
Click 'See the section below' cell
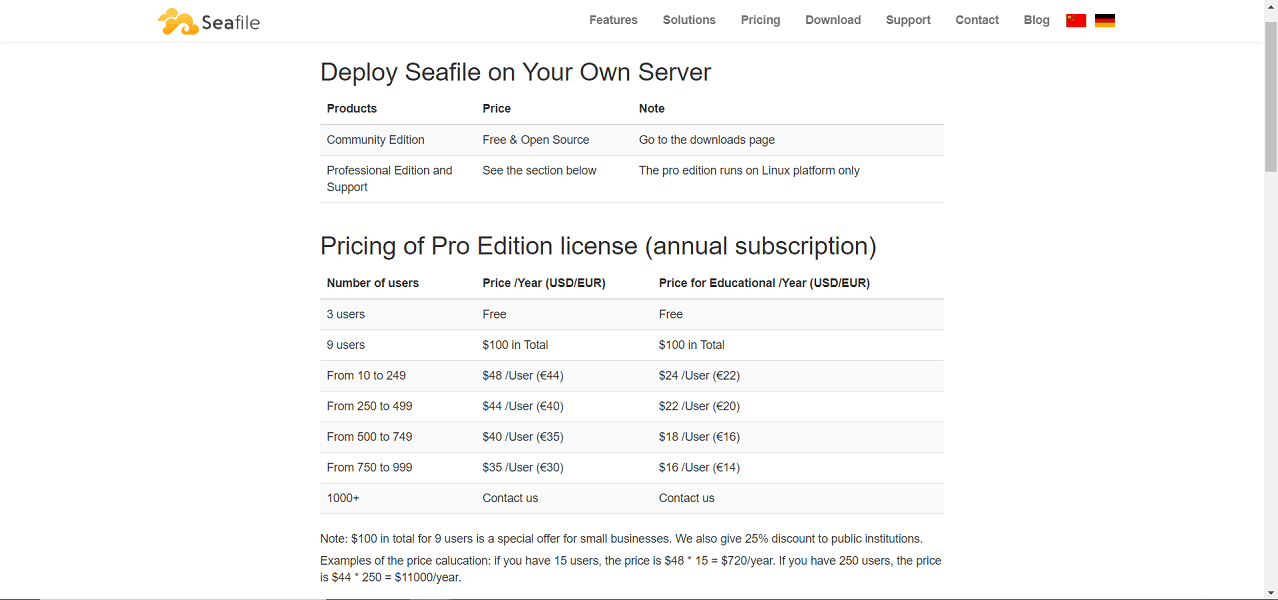[x=540, y=171]
